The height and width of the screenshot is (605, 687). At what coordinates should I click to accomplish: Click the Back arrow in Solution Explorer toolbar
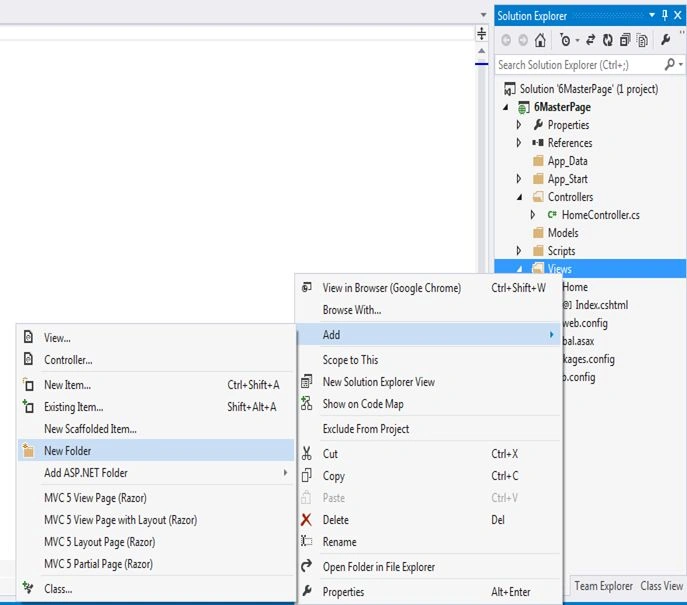pyautogui.click(x=506, y=40)
